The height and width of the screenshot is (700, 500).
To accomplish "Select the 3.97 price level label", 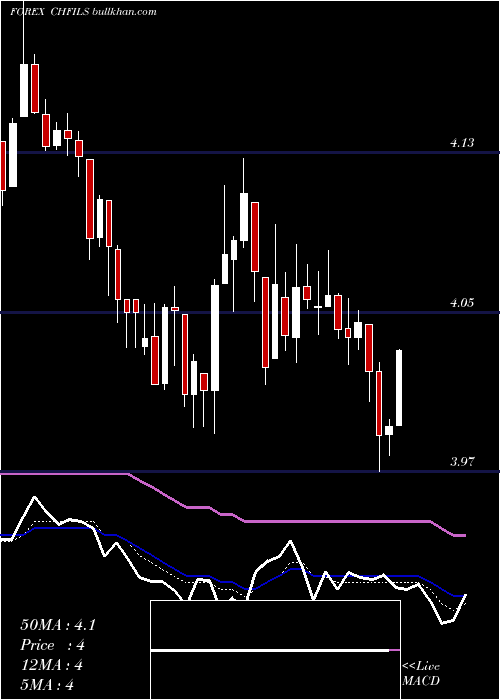I will point(462,462).
